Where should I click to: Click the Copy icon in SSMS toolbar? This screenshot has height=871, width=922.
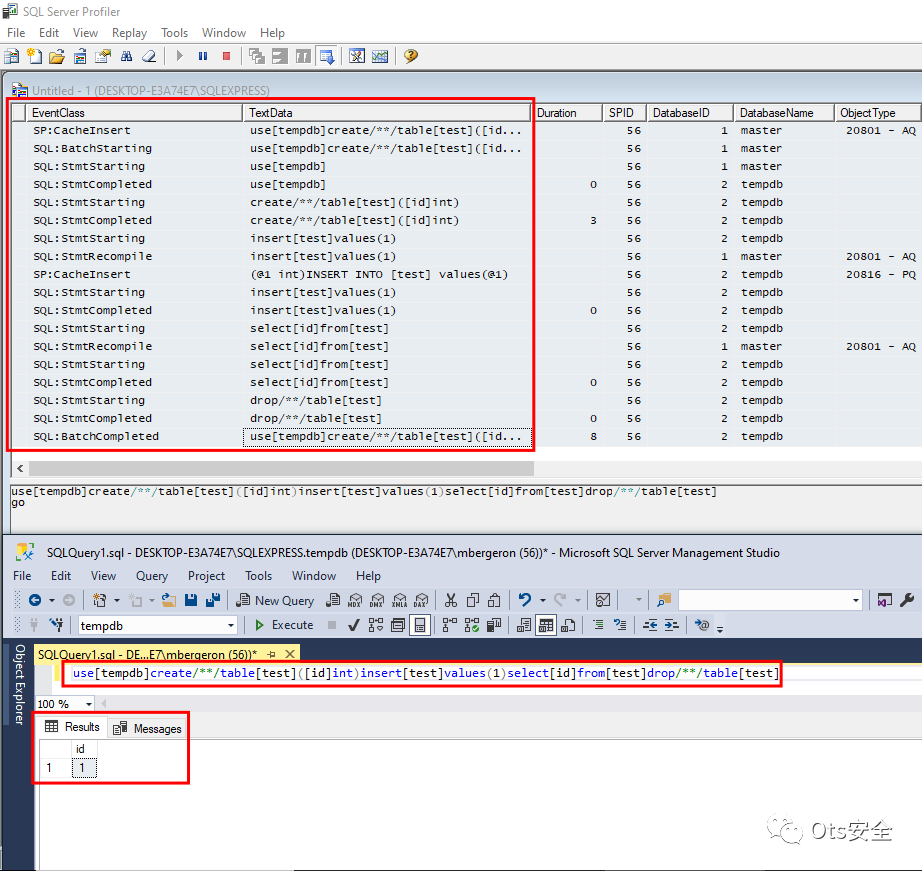tap(473, 600)
